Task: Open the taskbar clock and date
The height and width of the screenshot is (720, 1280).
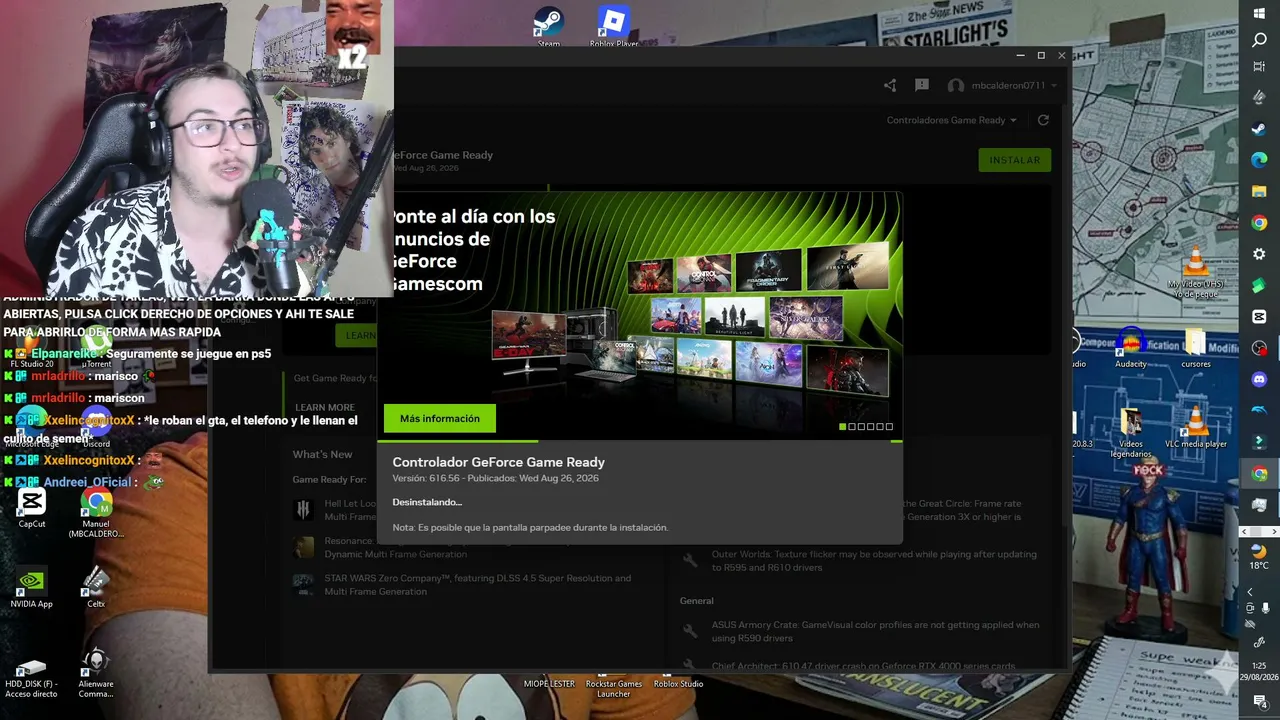Action: (1259, 671)
